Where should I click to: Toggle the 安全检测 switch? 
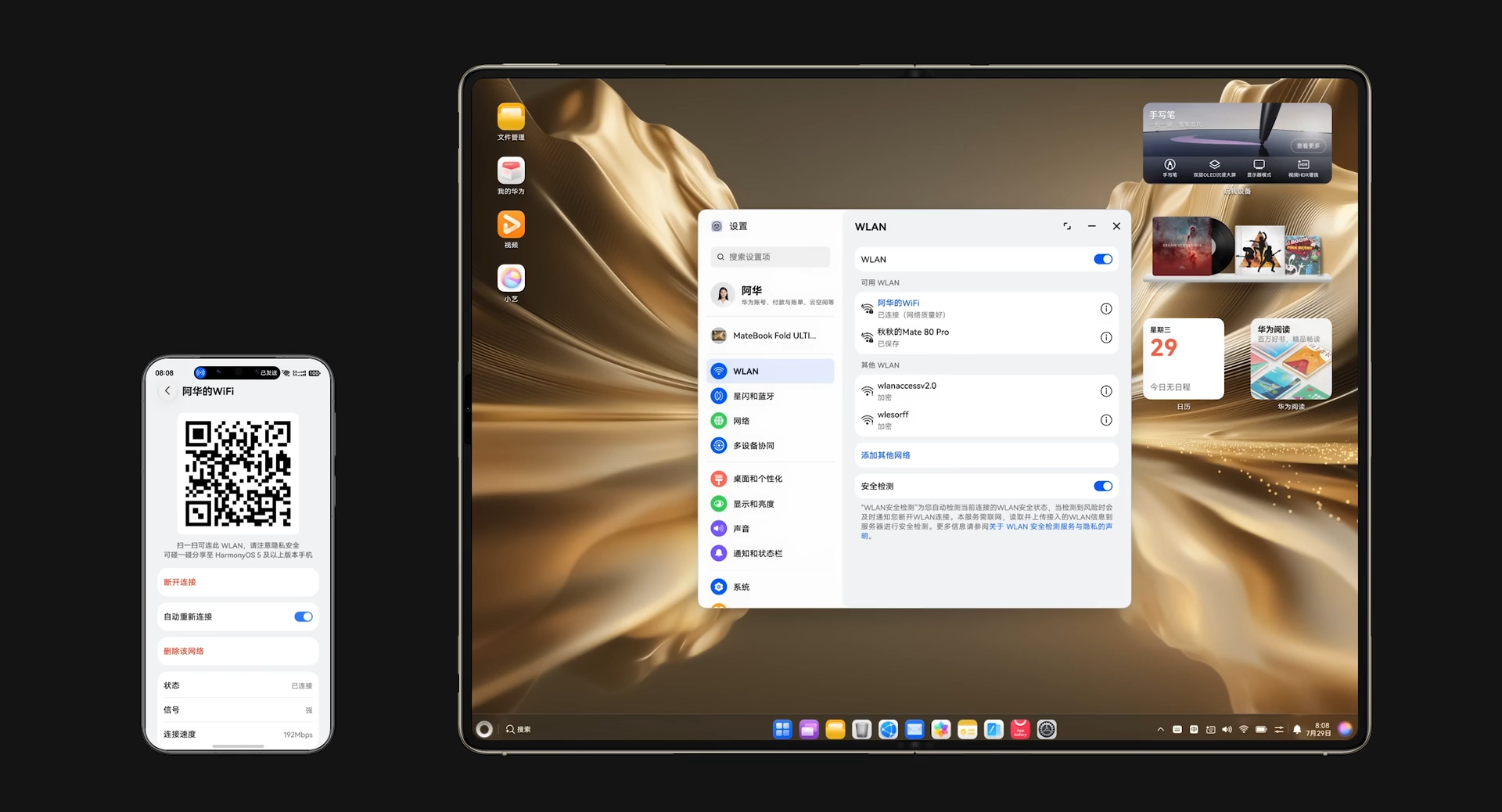(x=1103, y=486)
